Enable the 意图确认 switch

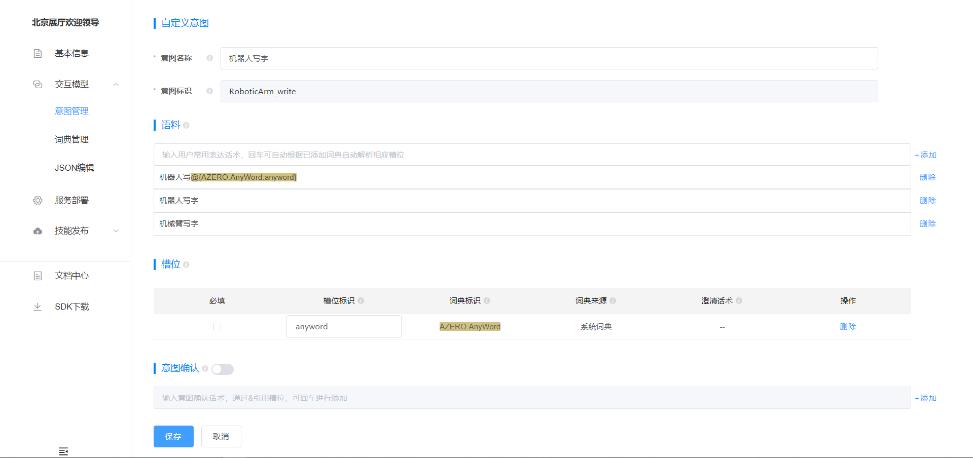(x=222, y=369)
